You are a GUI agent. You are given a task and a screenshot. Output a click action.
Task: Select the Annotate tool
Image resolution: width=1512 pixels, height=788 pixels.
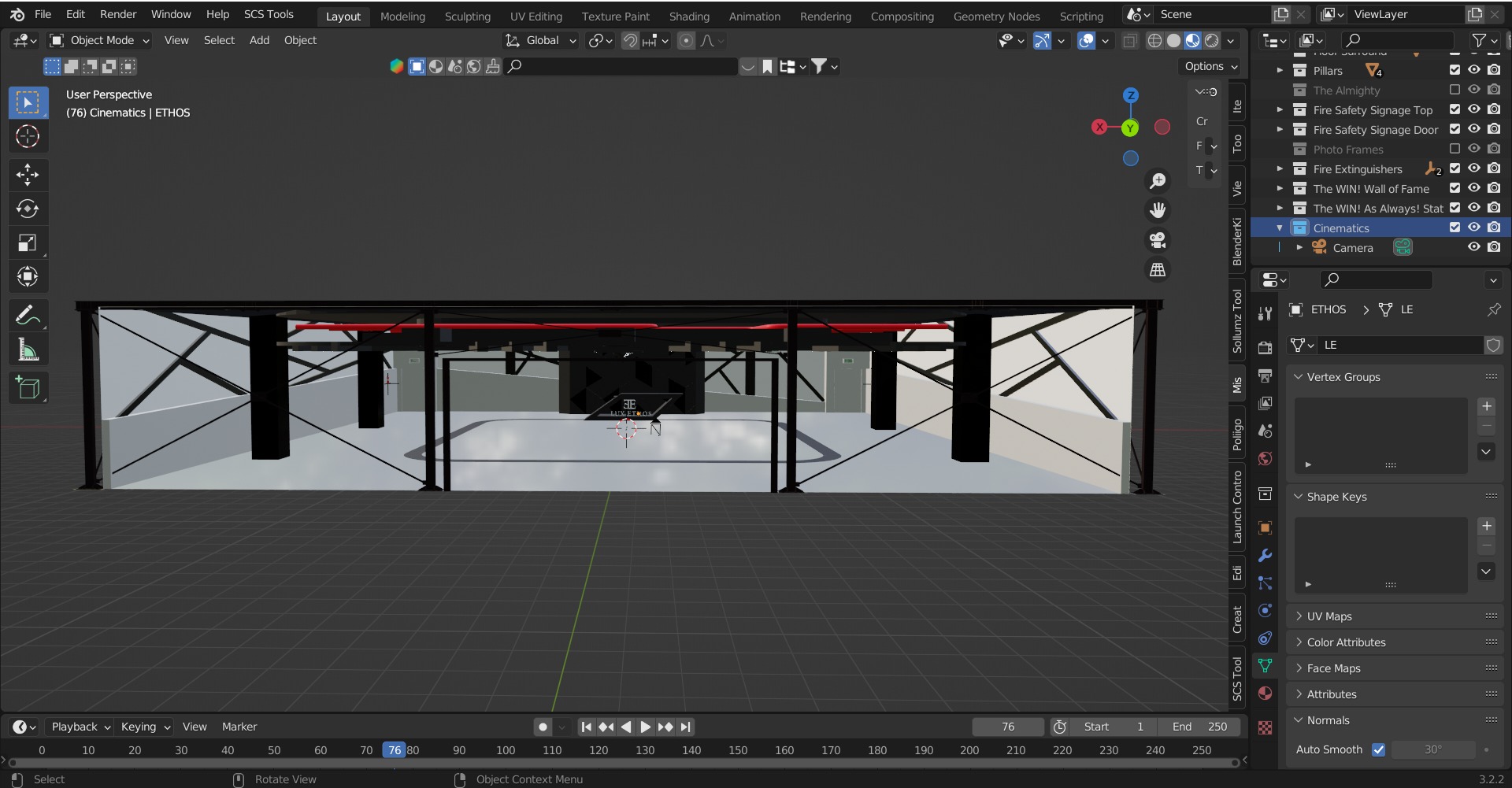[28, 316]
